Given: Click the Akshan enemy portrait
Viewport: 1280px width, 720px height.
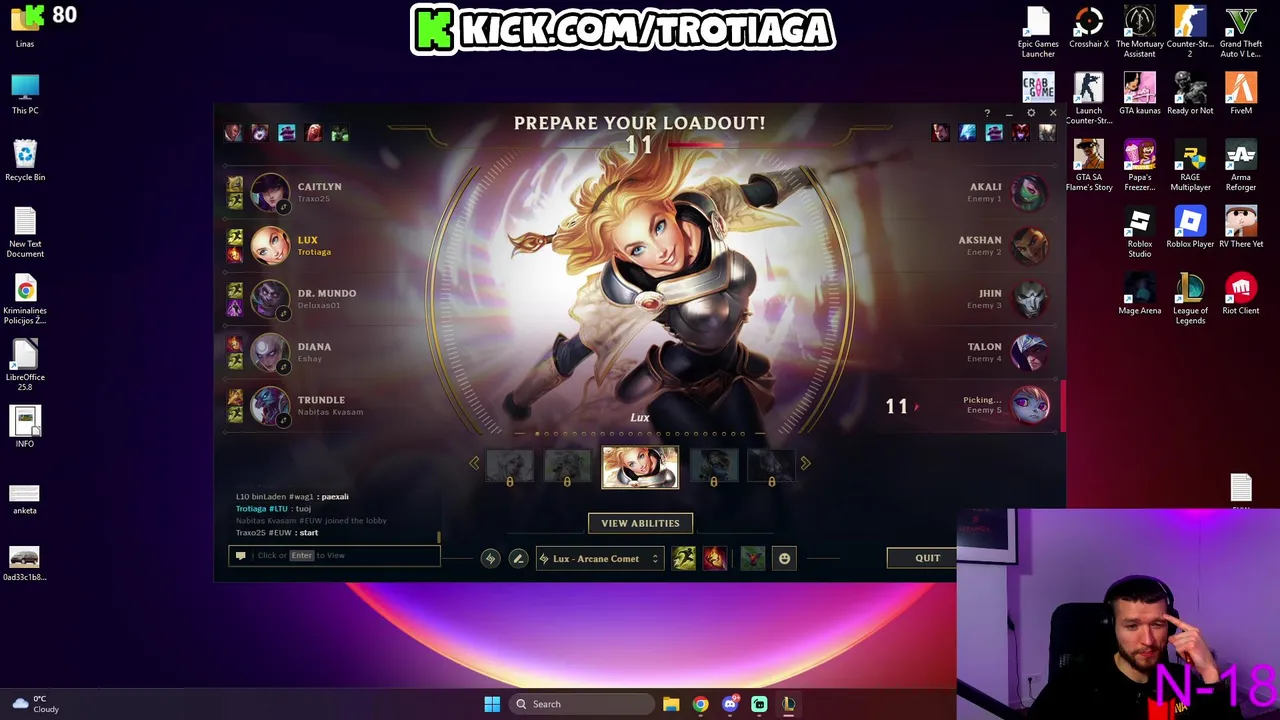Looking at the screenshot, I should tap(1029, 245).
